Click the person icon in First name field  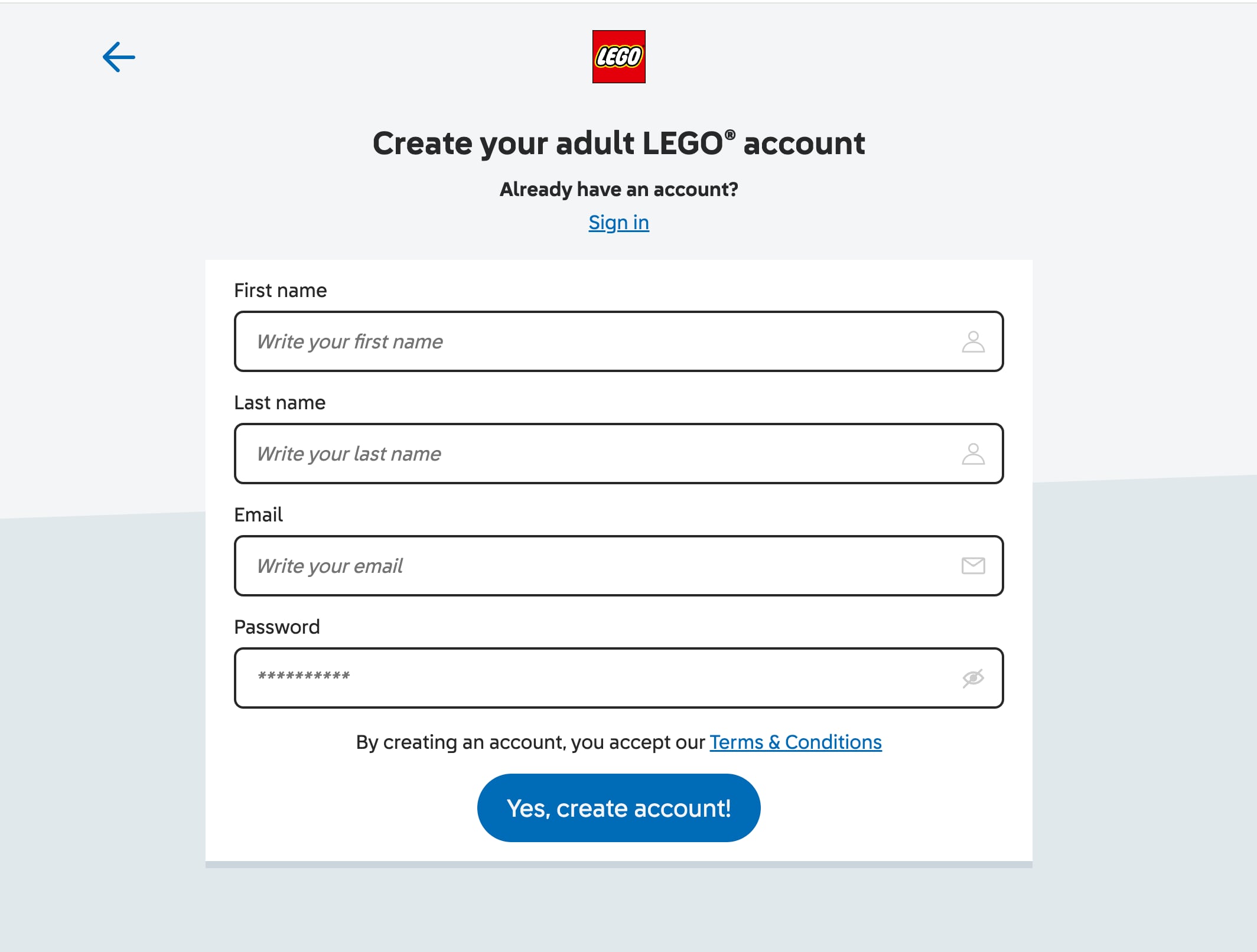click(973, 341)
